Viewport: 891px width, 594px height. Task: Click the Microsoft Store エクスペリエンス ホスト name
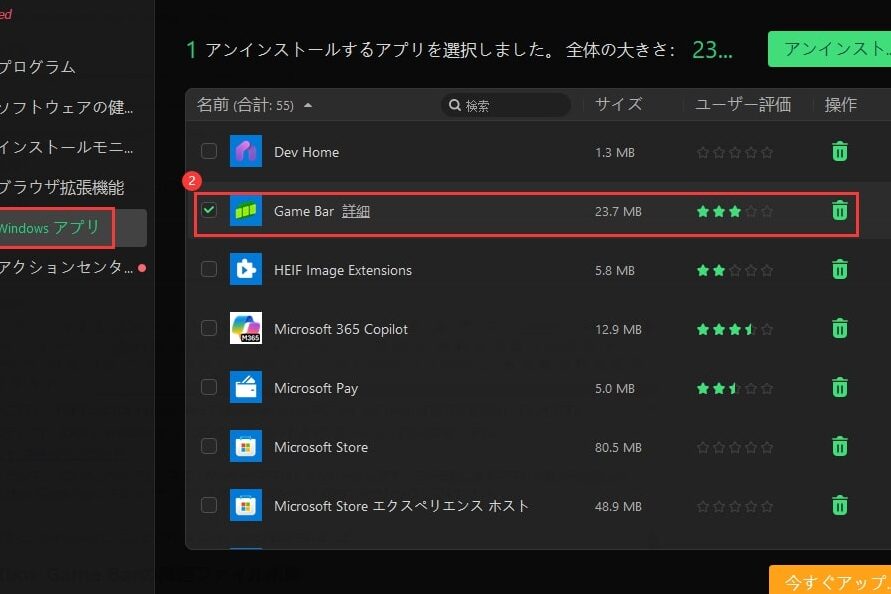click(x=401, y=506)
